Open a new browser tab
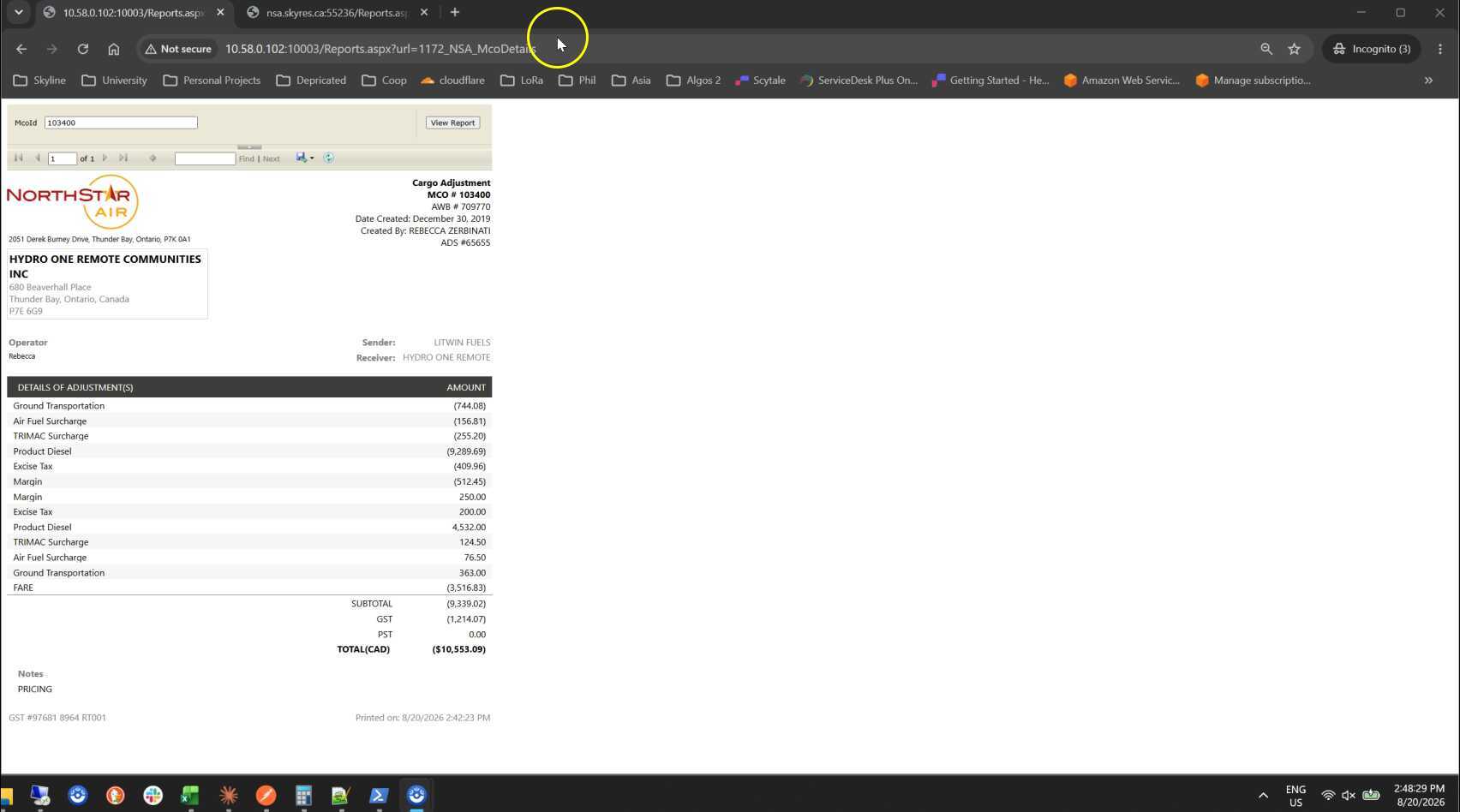 tap(455, 13)
